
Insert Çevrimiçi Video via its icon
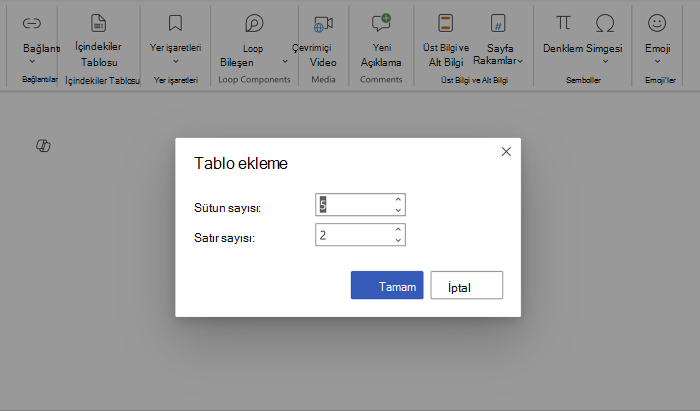pyautogui.click(x=323, y=24)
